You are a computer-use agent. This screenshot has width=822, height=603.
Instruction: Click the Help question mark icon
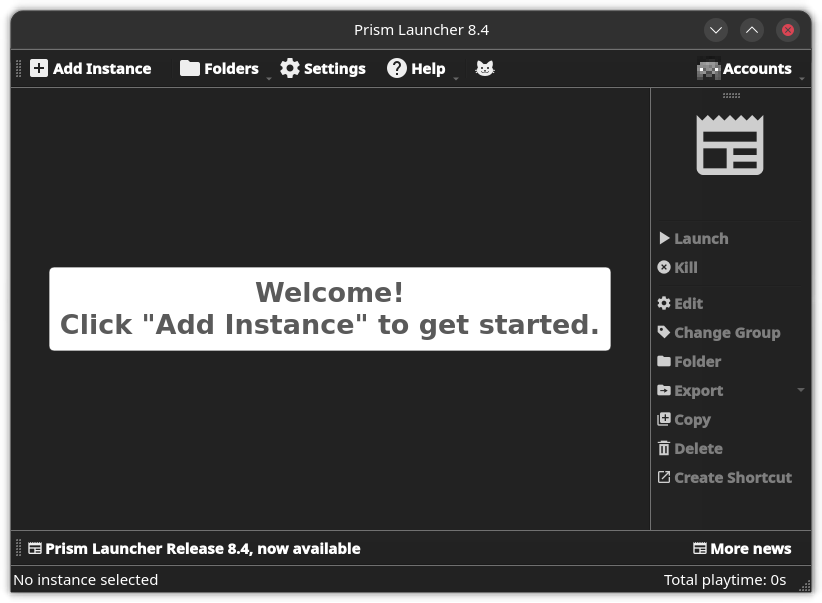[x=397, y=68]
